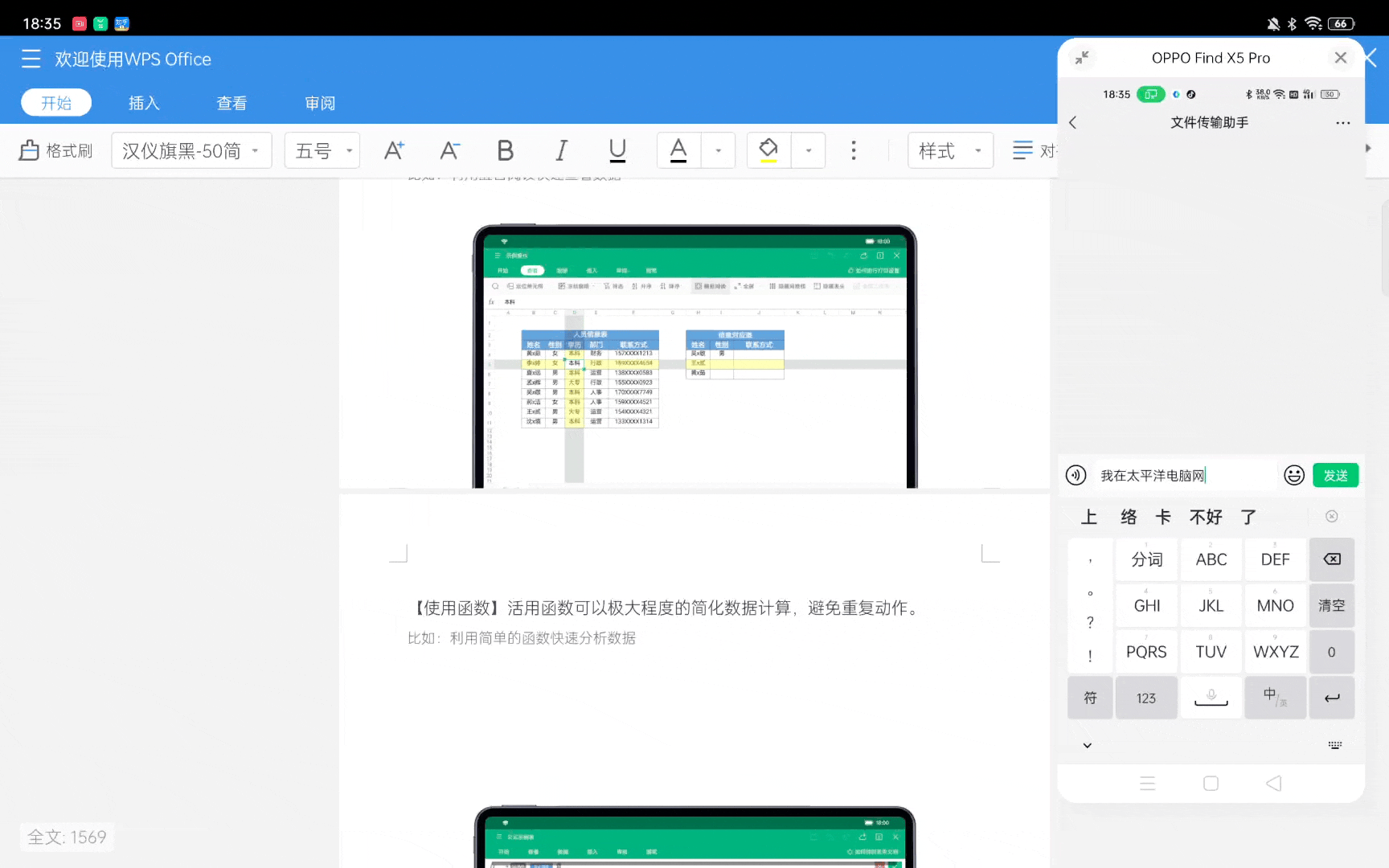Tap phone home navigation button
This screenshot has height=868, width=1389.
tap(1211, 783)
